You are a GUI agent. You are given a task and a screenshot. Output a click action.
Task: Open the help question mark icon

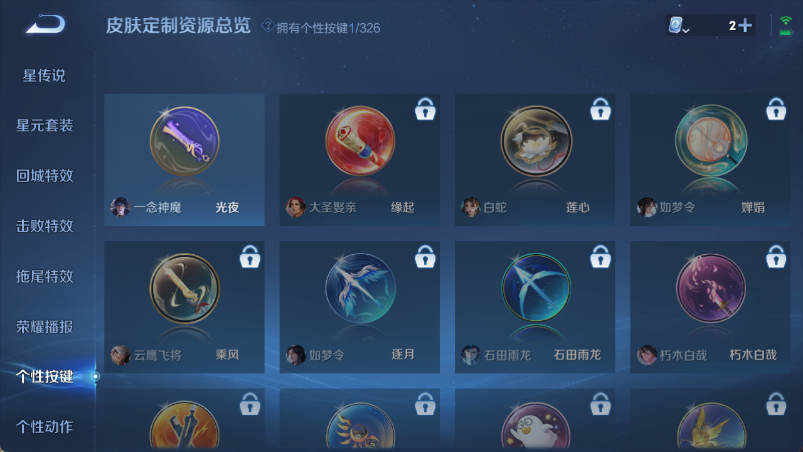coord(267,25)
